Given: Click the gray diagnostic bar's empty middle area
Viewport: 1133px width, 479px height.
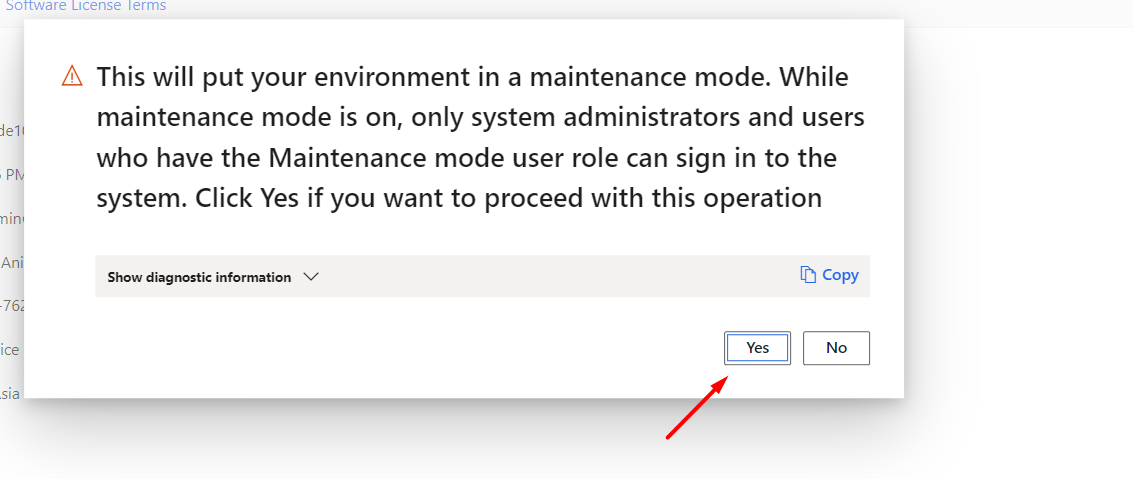Looking at the screenshot, I should click(550, 276).
